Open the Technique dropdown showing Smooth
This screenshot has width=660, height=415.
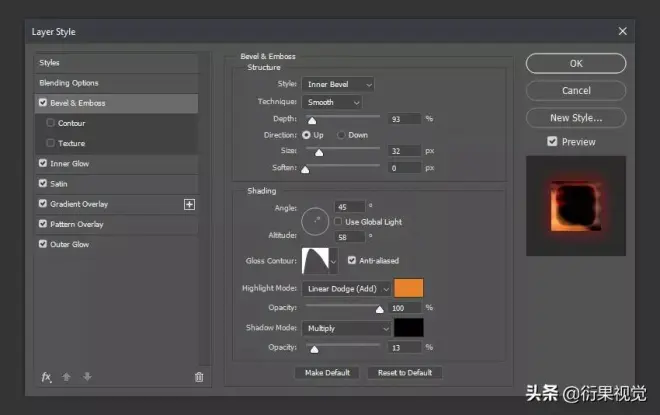(x=332, y=102)
